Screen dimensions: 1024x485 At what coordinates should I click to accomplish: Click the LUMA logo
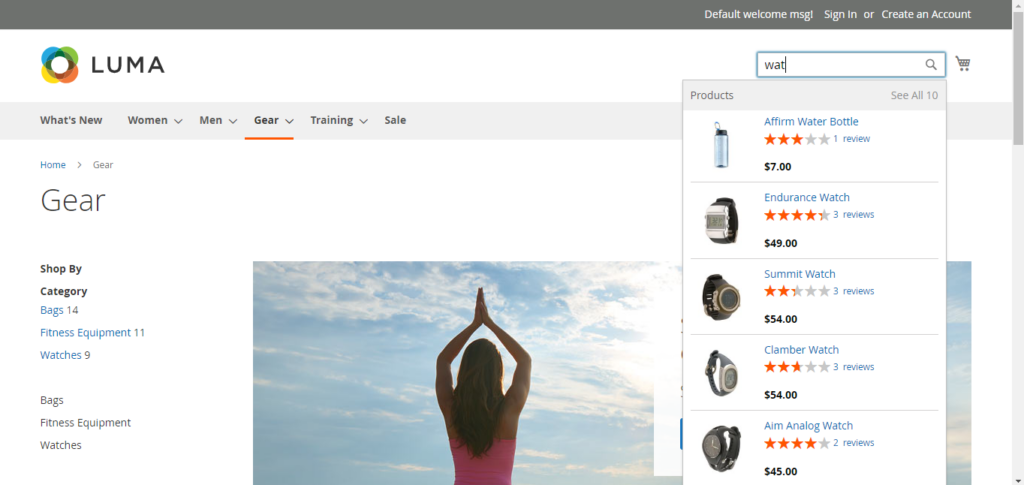103,66
